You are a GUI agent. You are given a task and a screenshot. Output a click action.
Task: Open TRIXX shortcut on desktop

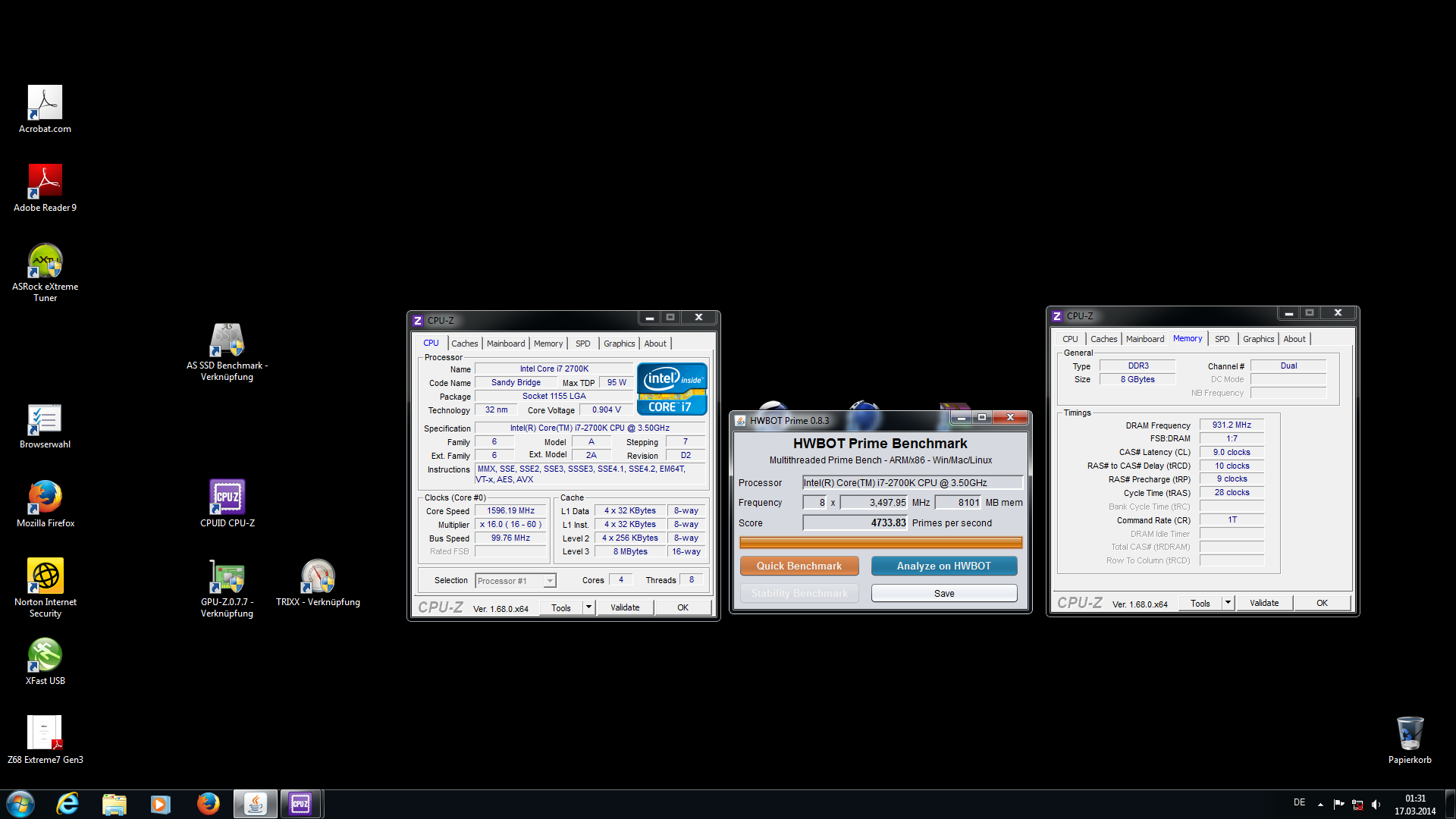318,582
